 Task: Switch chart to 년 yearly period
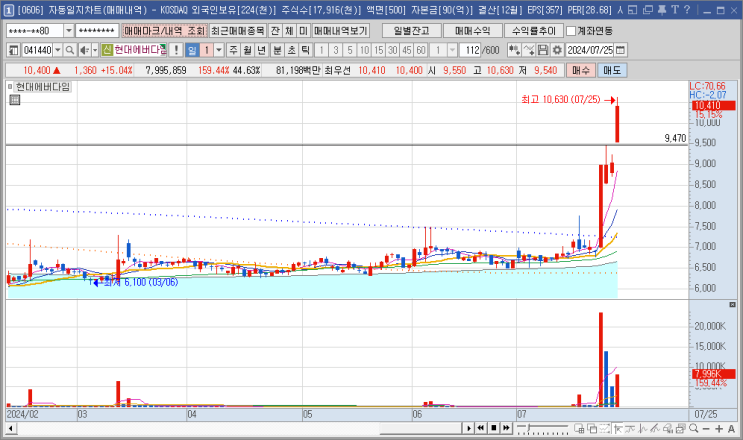262,50
